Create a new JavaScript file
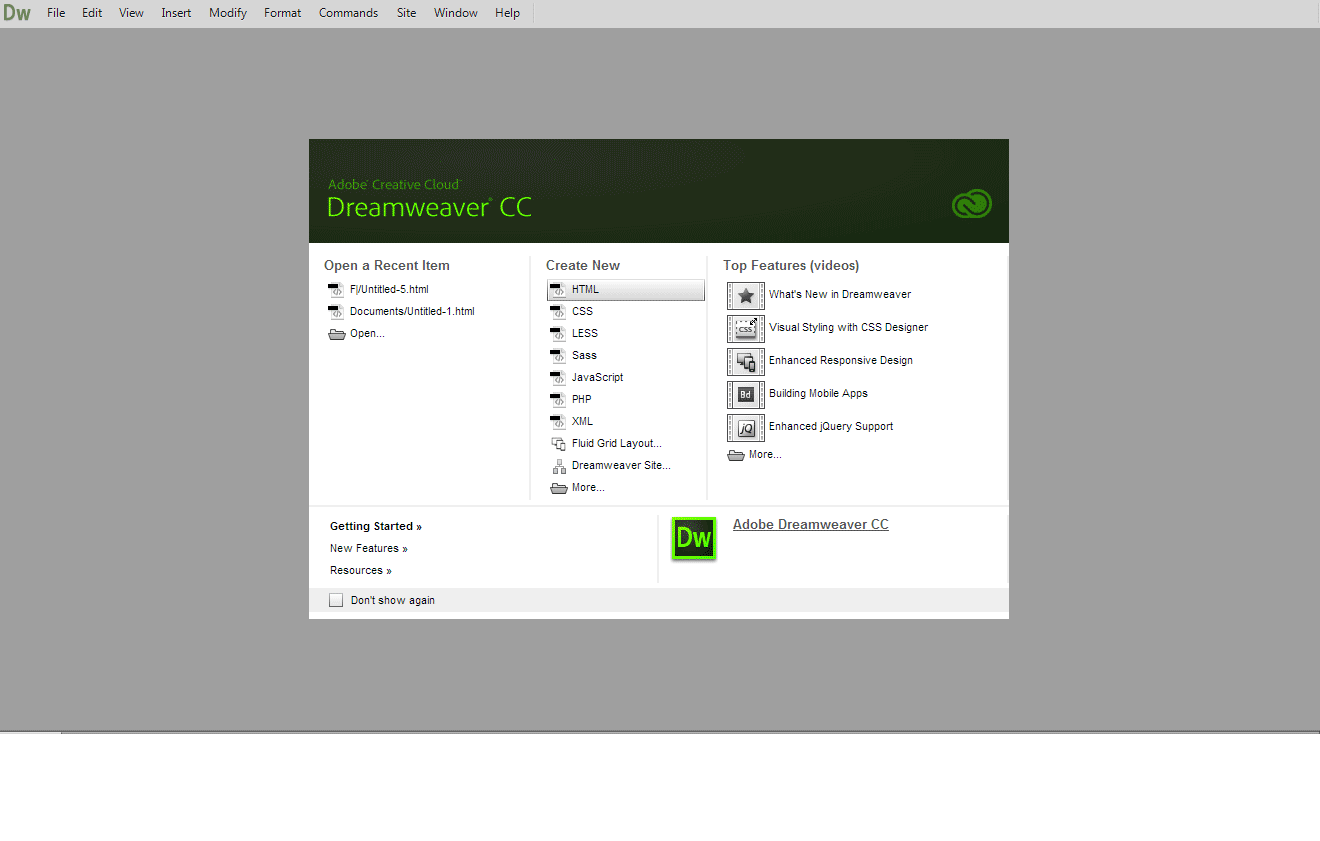 [x=597, y=378]
